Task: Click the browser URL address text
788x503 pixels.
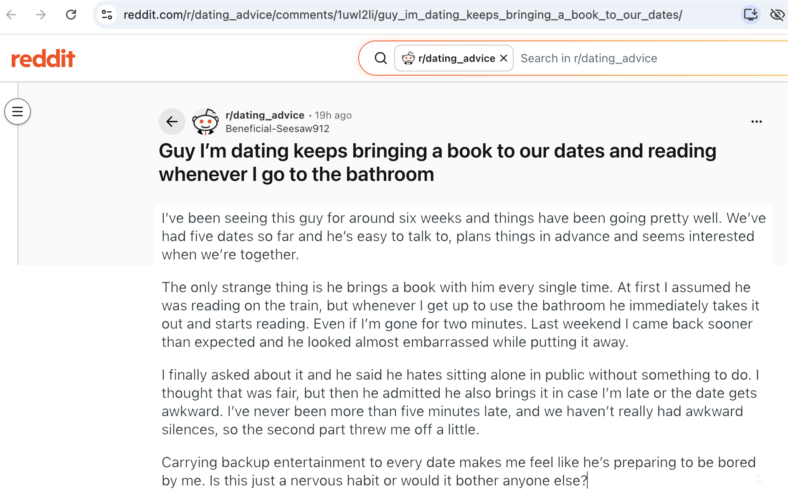Action: (x=403, y=15)
